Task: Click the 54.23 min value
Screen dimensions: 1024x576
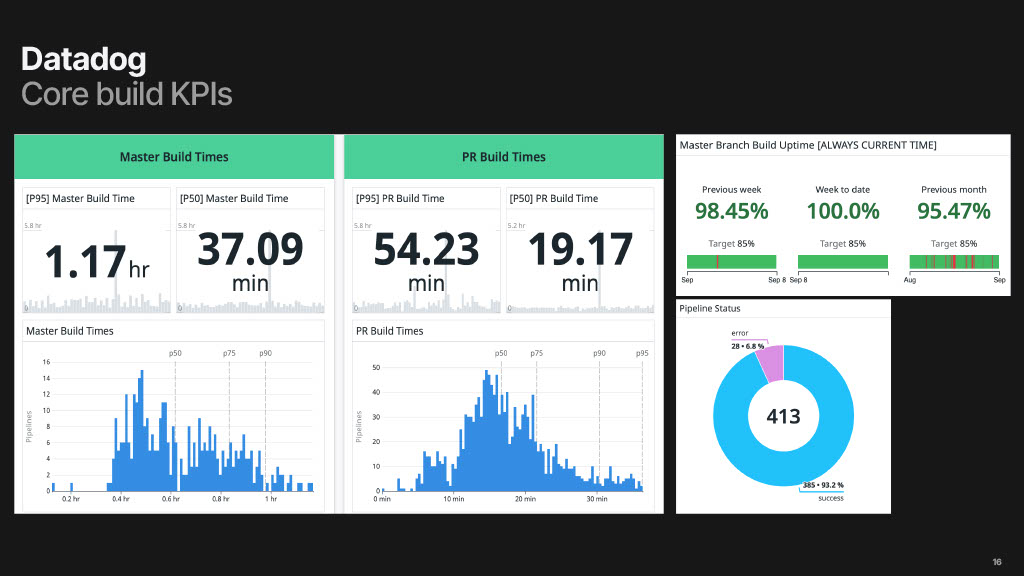Action: pyautogui.click(x=426, y=261)
